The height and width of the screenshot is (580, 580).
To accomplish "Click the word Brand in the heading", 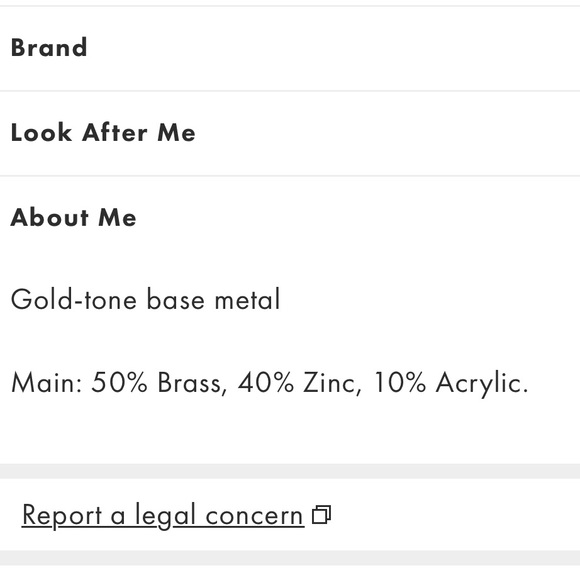I will click(x=49, y=48).
